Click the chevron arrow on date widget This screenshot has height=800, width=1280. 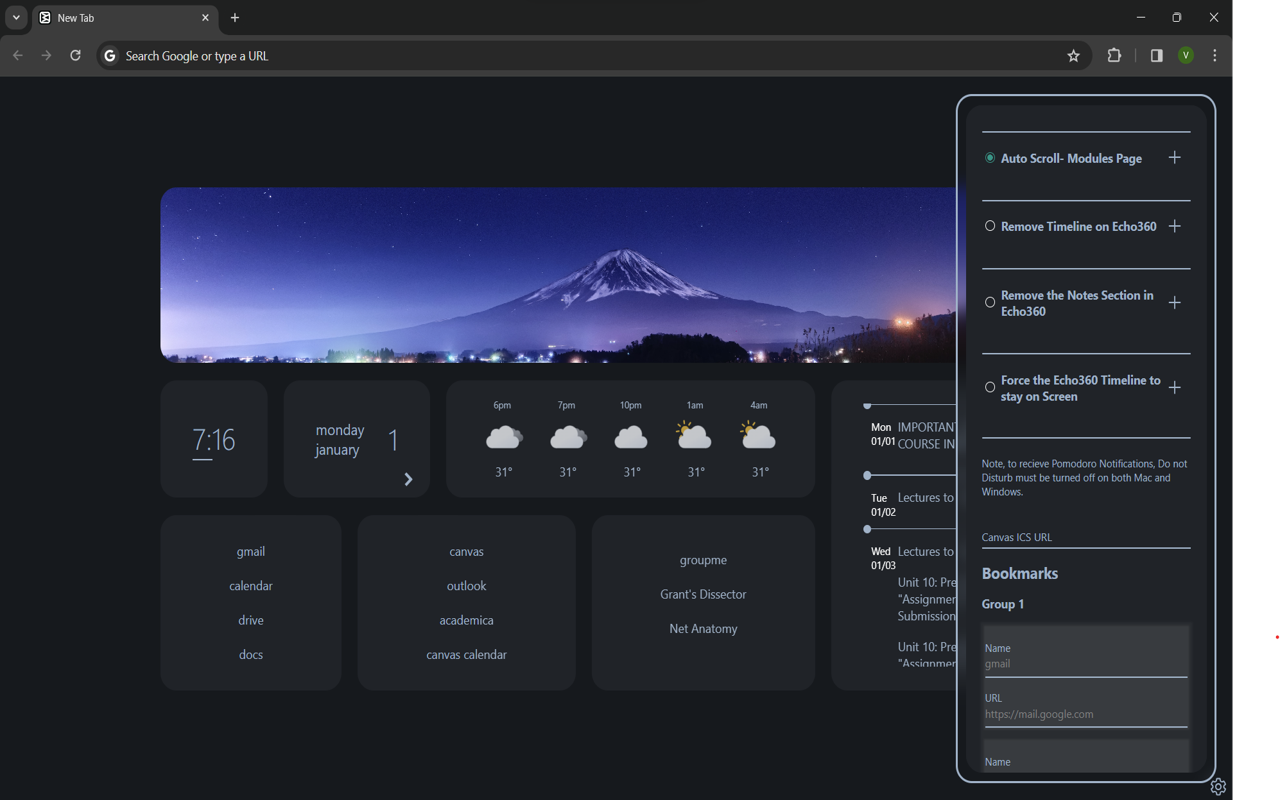(408, 479)
